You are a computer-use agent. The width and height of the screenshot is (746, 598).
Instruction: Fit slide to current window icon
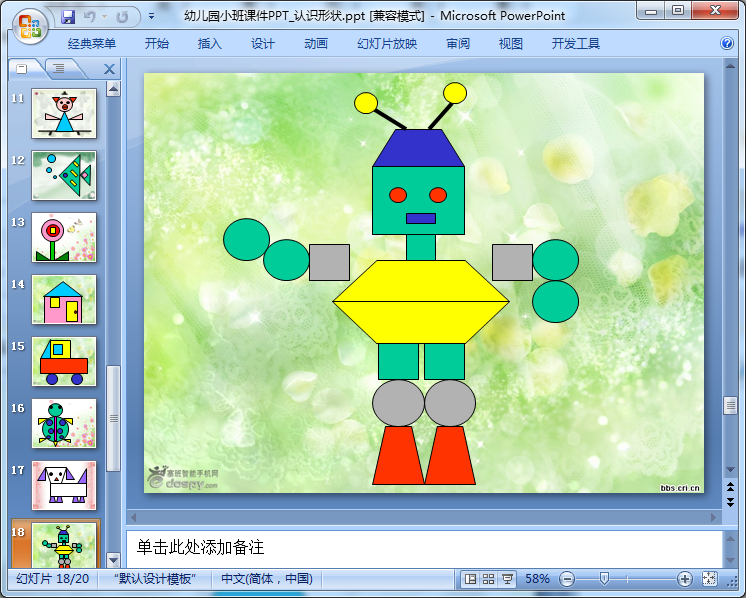(709, 579)
